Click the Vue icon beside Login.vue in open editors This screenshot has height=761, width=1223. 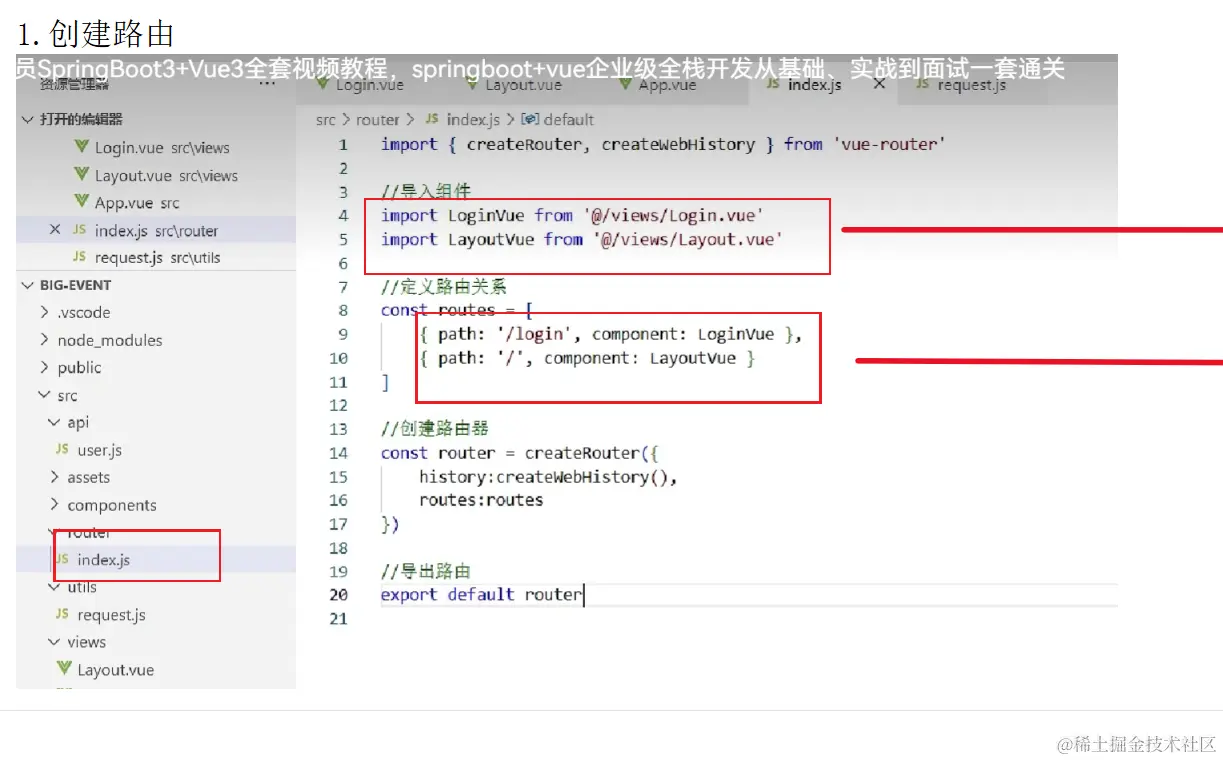[x=82, y=147]
